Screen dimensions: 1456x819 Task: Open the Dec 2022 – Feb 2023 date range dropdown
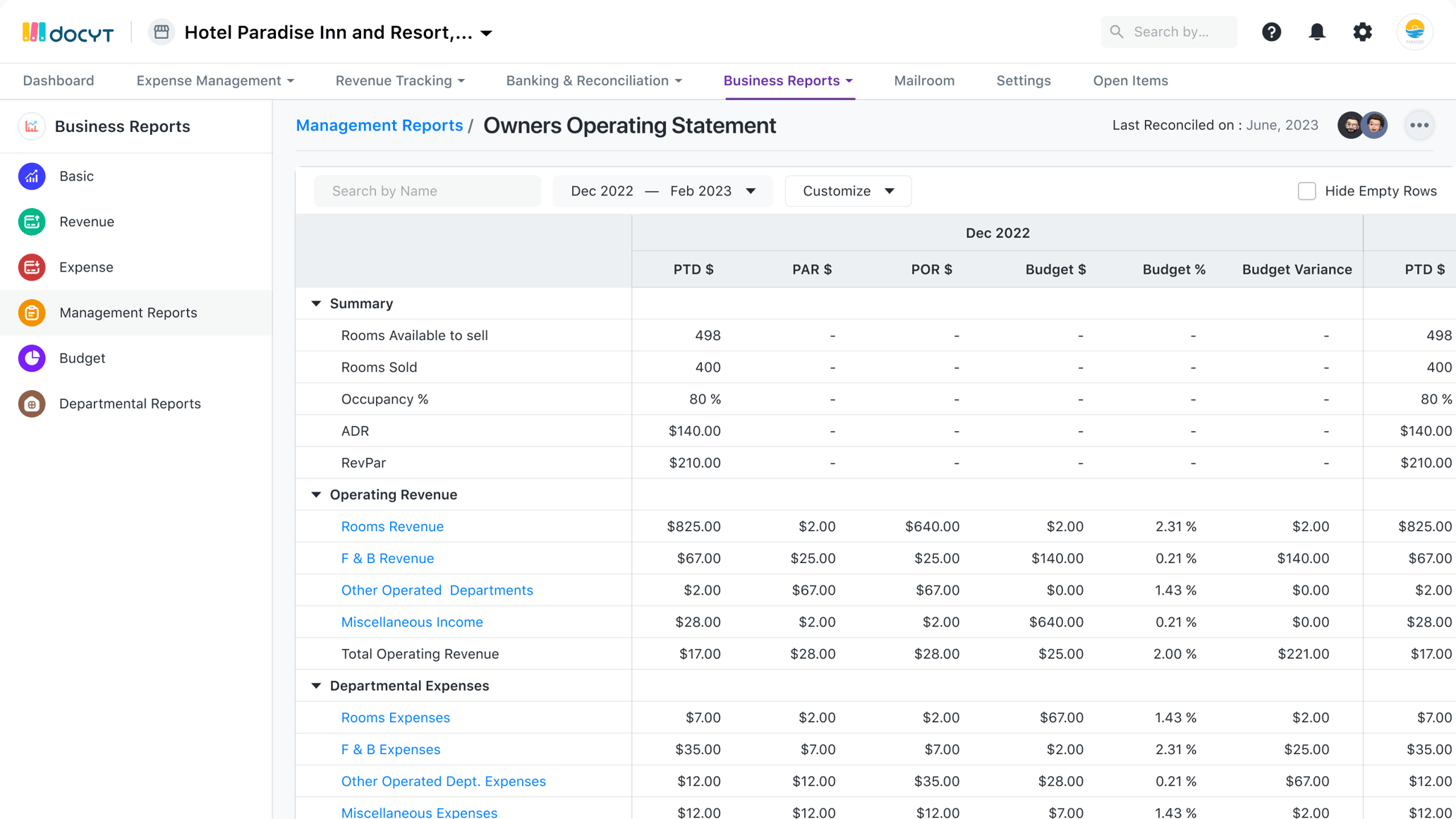coord(662,191)
